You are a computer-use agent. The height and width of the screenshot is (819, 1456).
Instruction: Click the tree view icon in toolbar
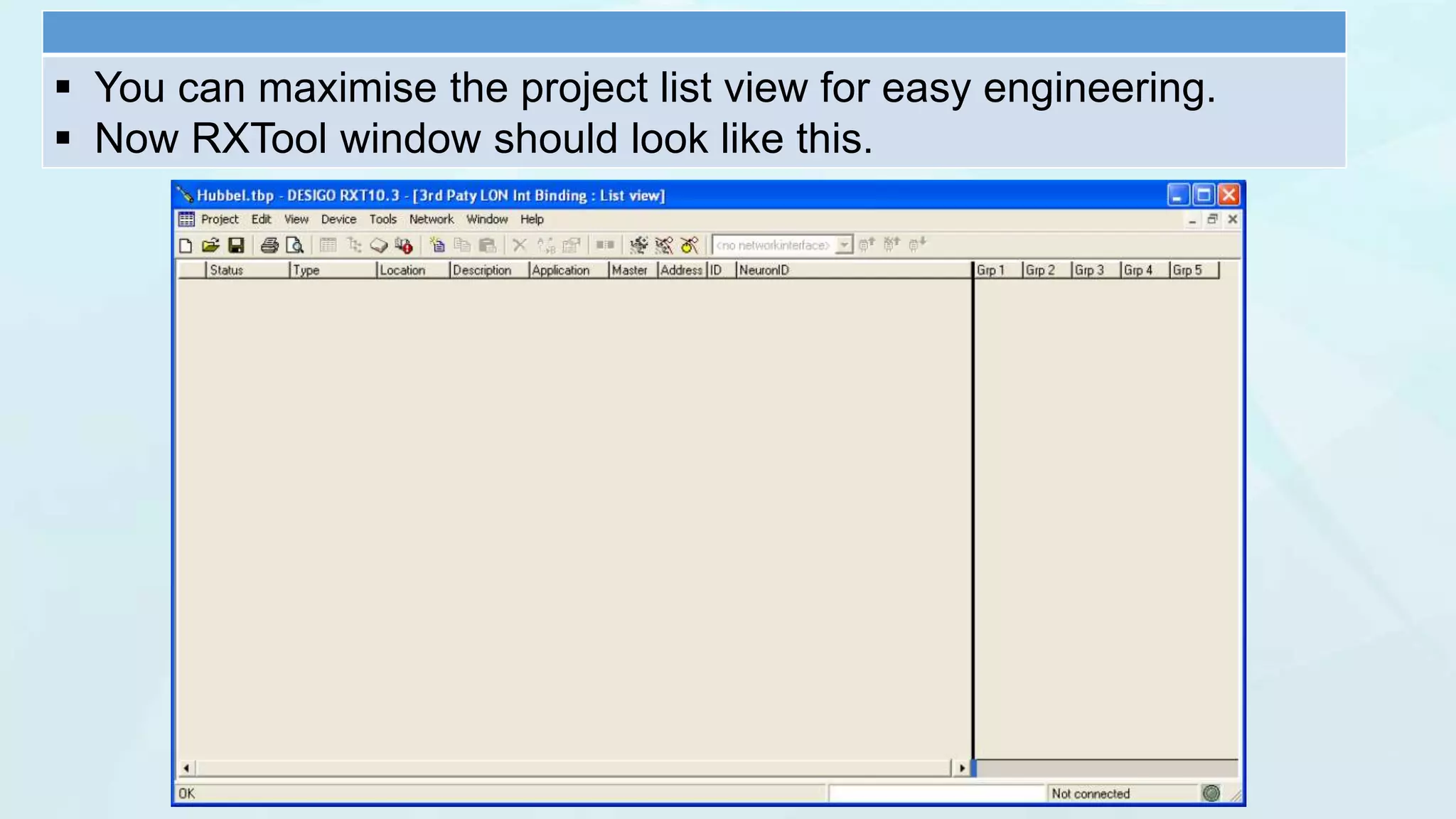click(x=354, y=246)
